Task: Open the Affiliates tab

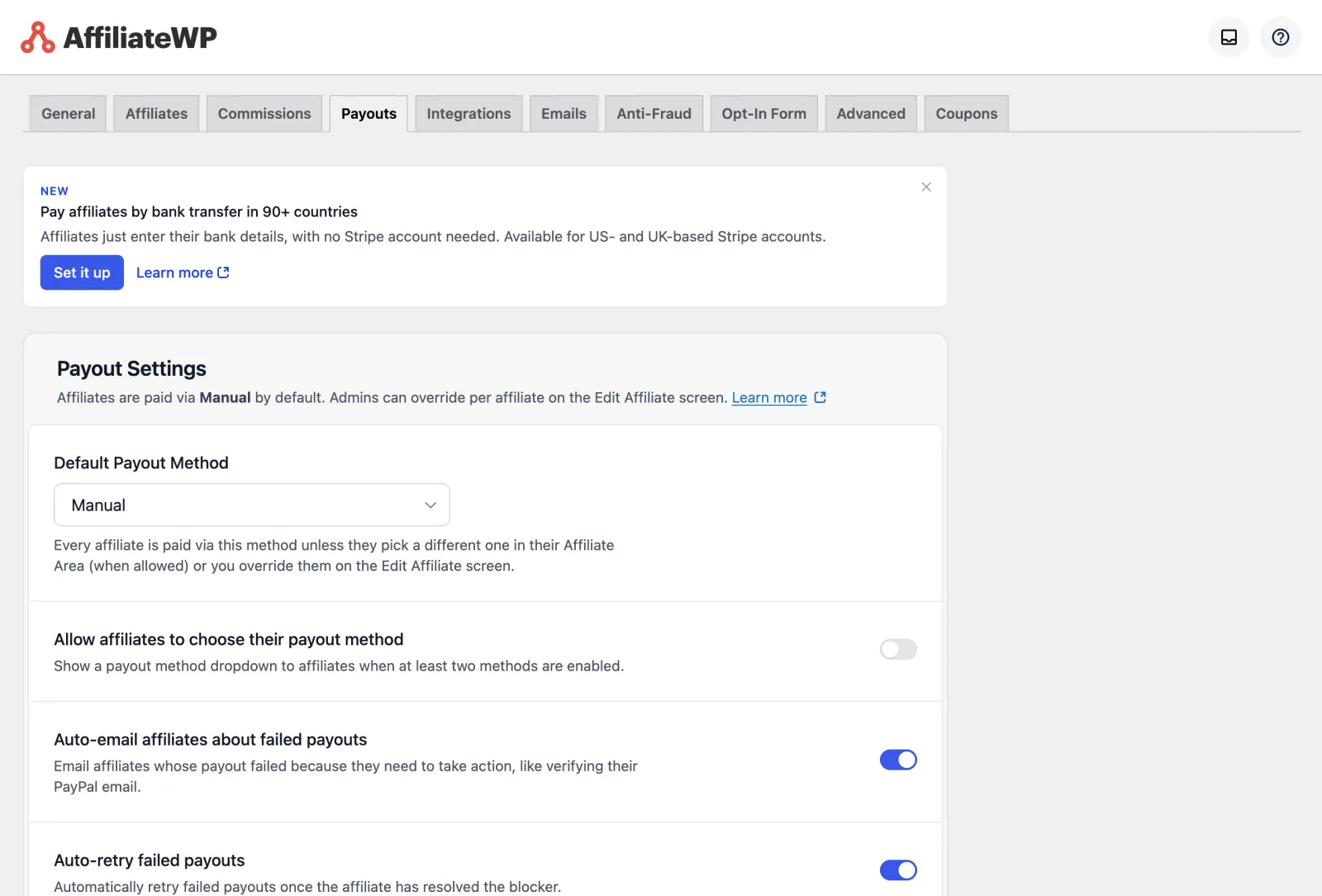Action: 156,114
